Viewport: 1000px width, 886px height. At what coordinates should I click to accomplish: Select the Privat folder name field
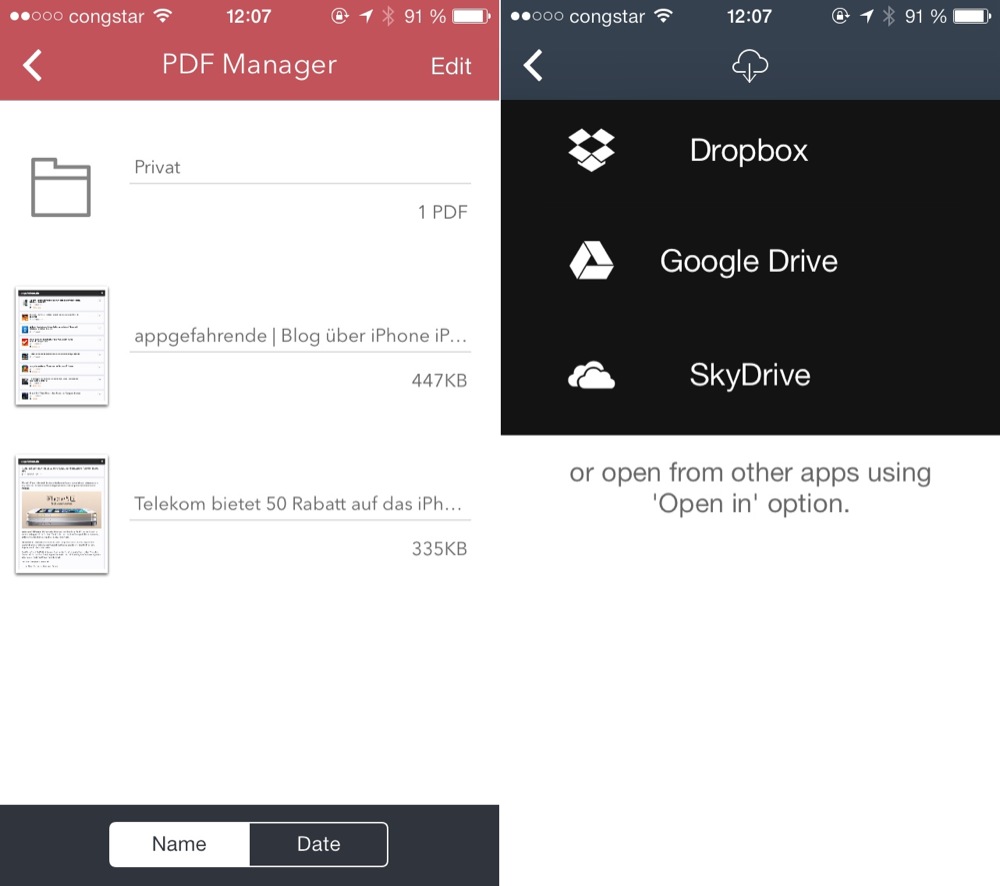click(300, 167)
